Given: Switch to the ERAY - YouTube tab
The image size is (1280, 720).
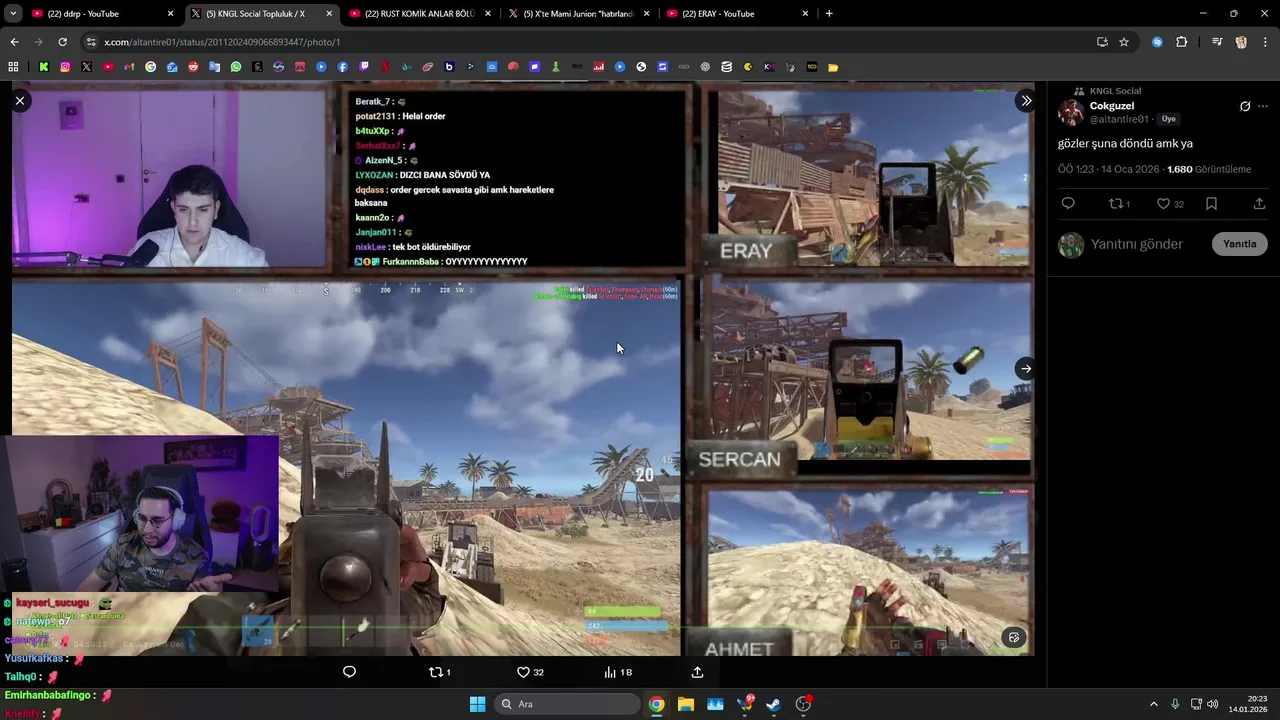Looking at the screenshot, I should pos(736,14).
